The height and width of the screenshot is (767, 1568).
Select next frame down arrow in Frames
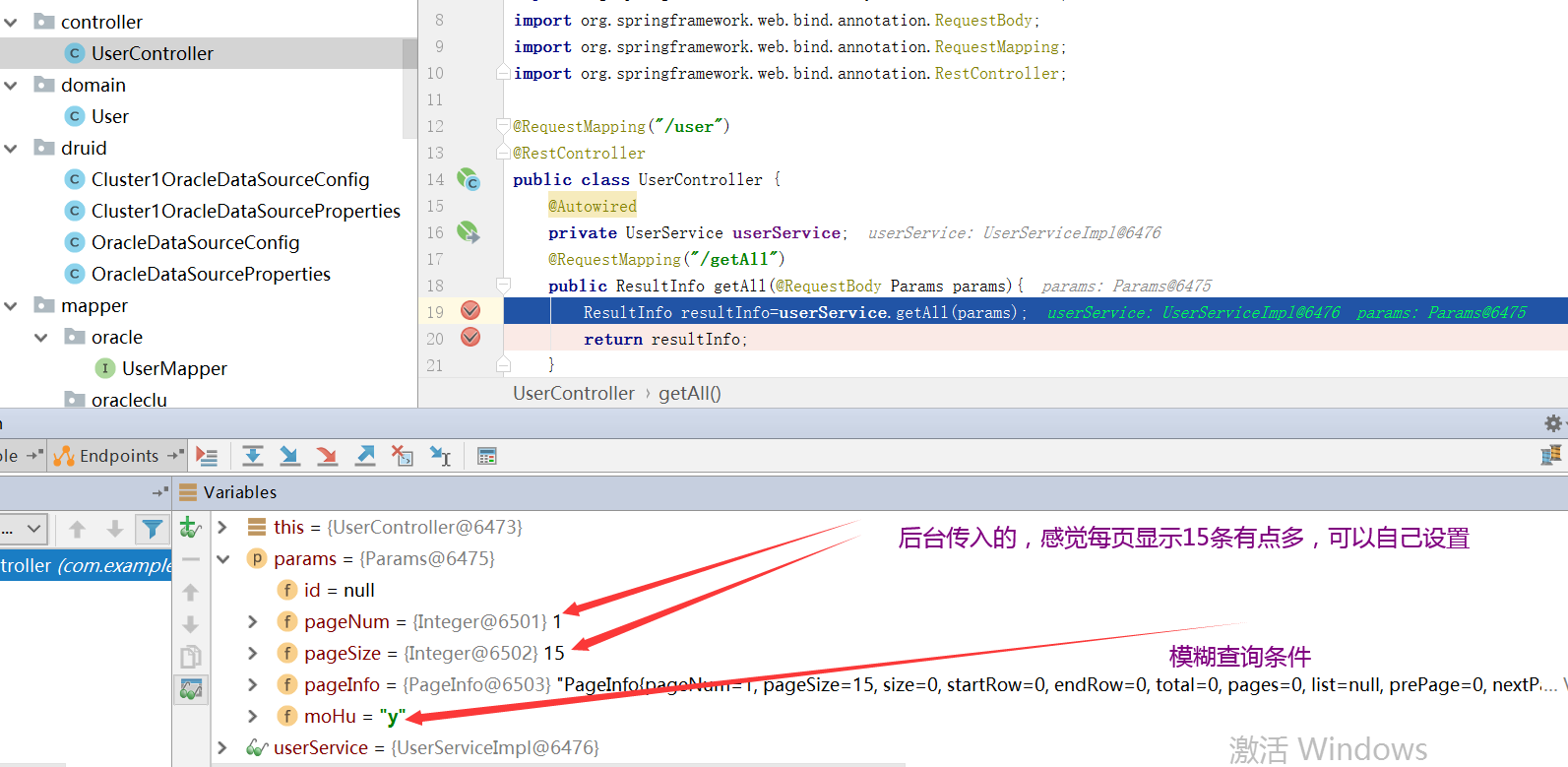[x=114, y=529]
